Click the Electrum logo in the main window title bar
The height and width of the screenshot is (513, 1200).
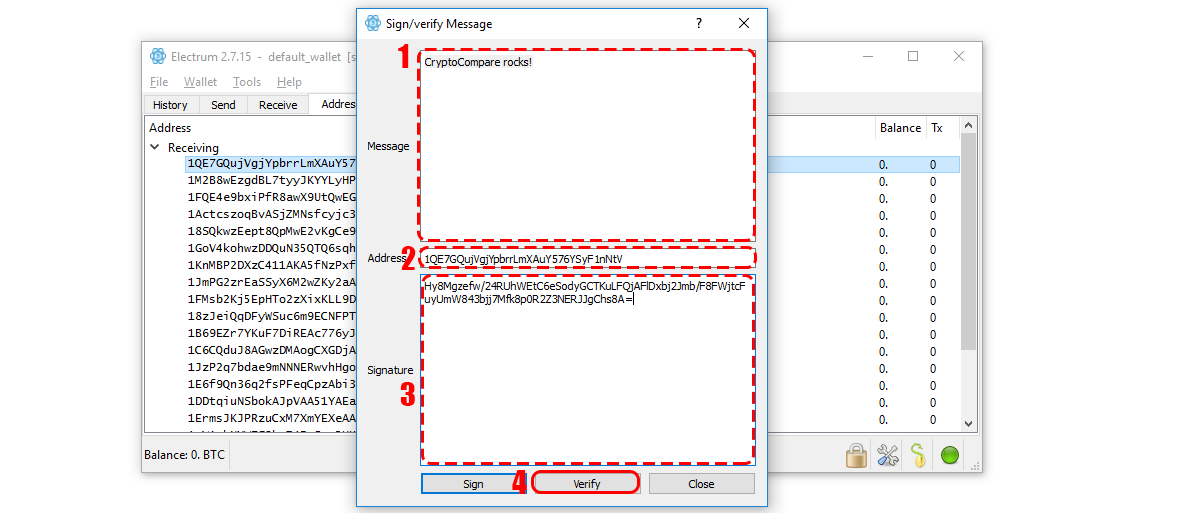(158, 56)
